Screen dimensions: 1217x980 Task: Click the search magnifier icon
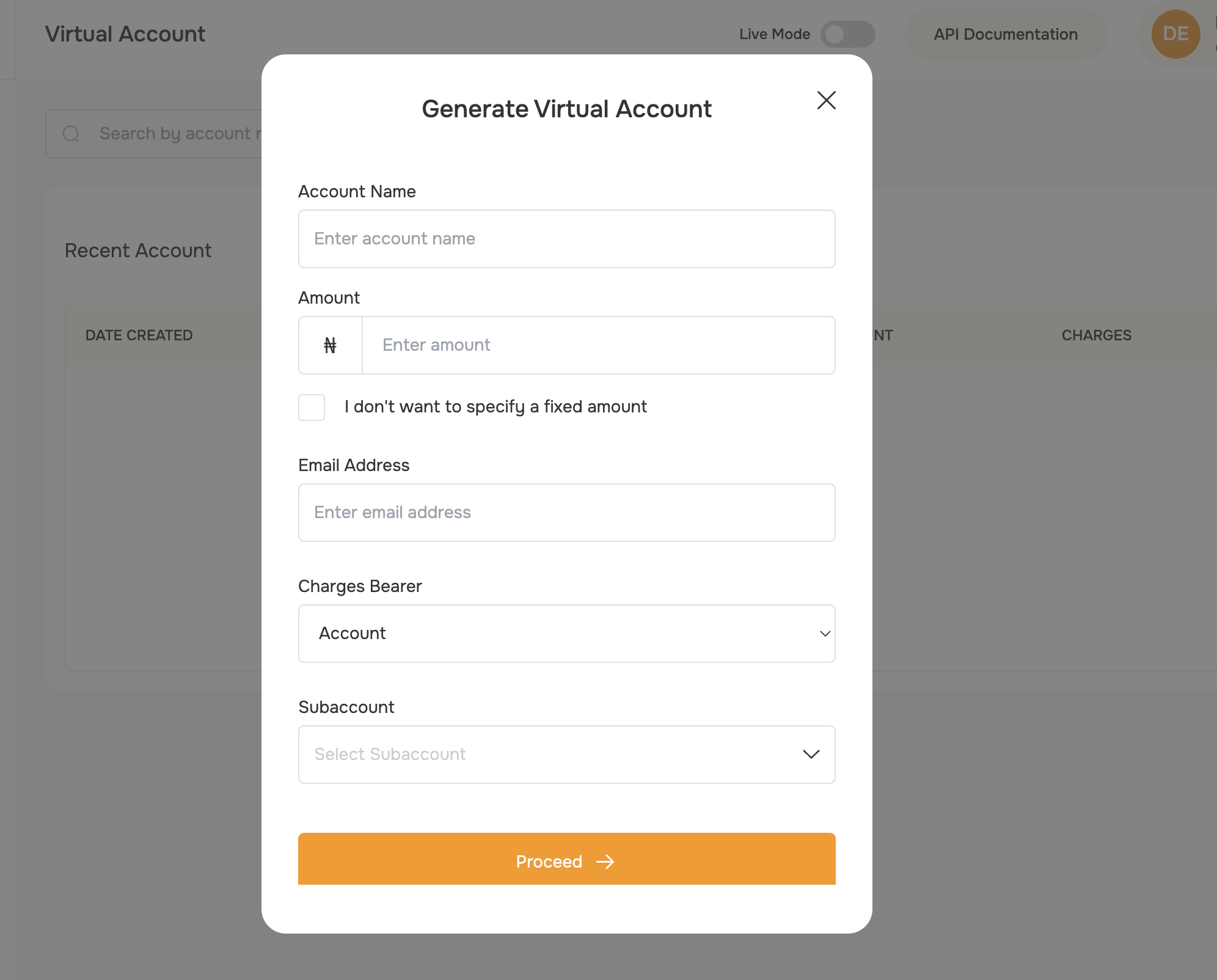[71, 133]
